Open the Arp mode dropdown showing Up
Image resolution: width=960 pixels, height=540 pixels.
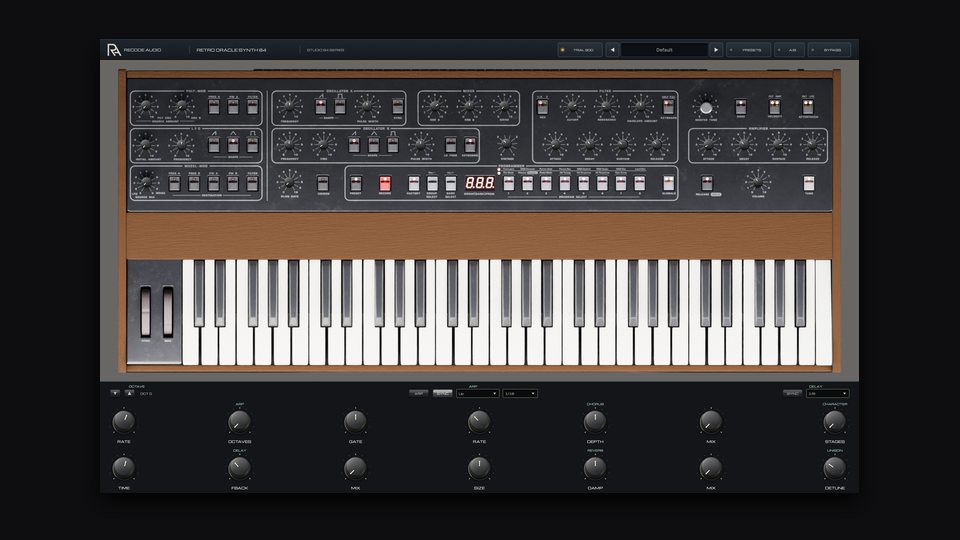(x=478, y=394)
